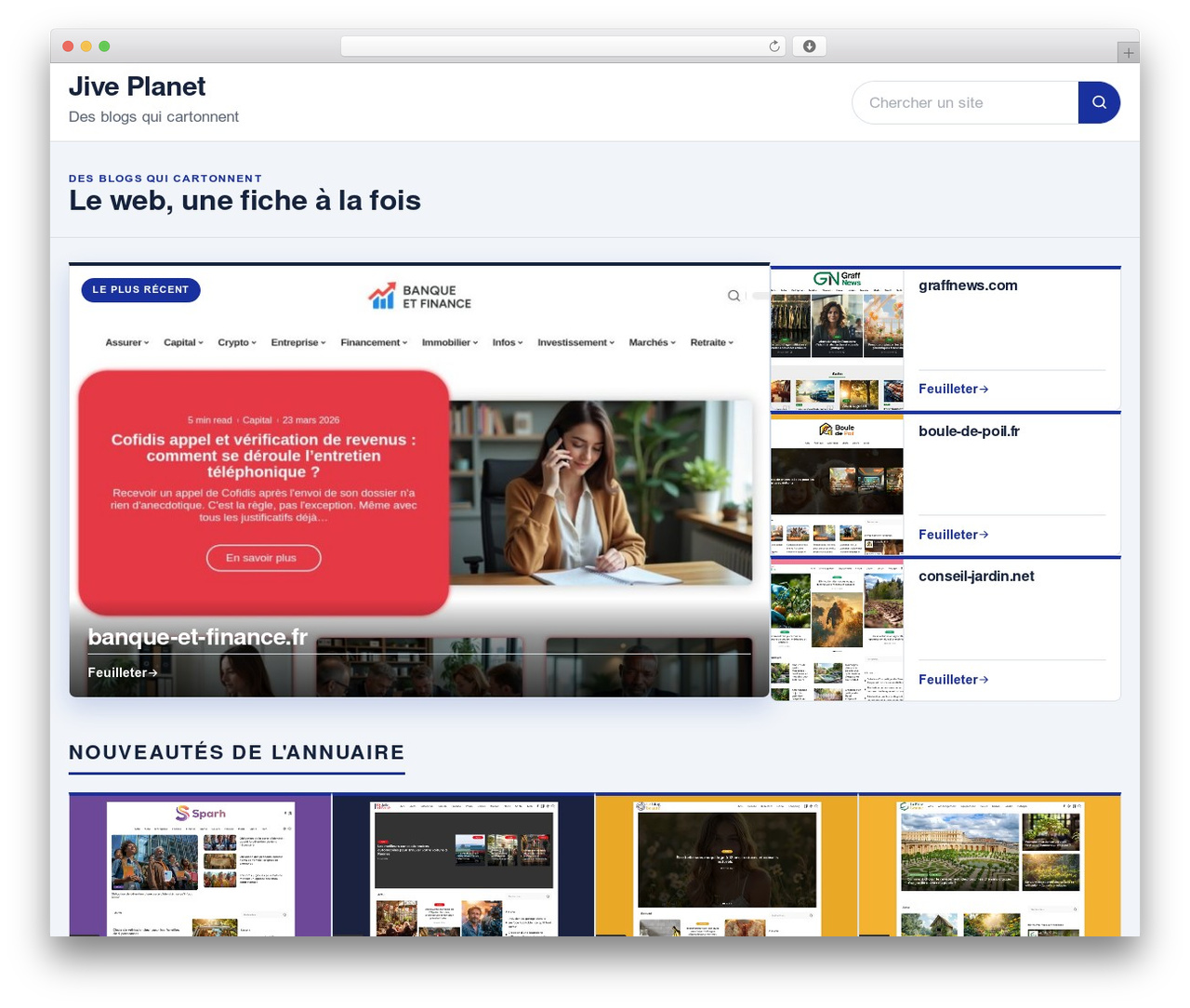Open the dark navy background thumbnail card
This screenshot has width=1190, height=1008.
tap(463, 866)
